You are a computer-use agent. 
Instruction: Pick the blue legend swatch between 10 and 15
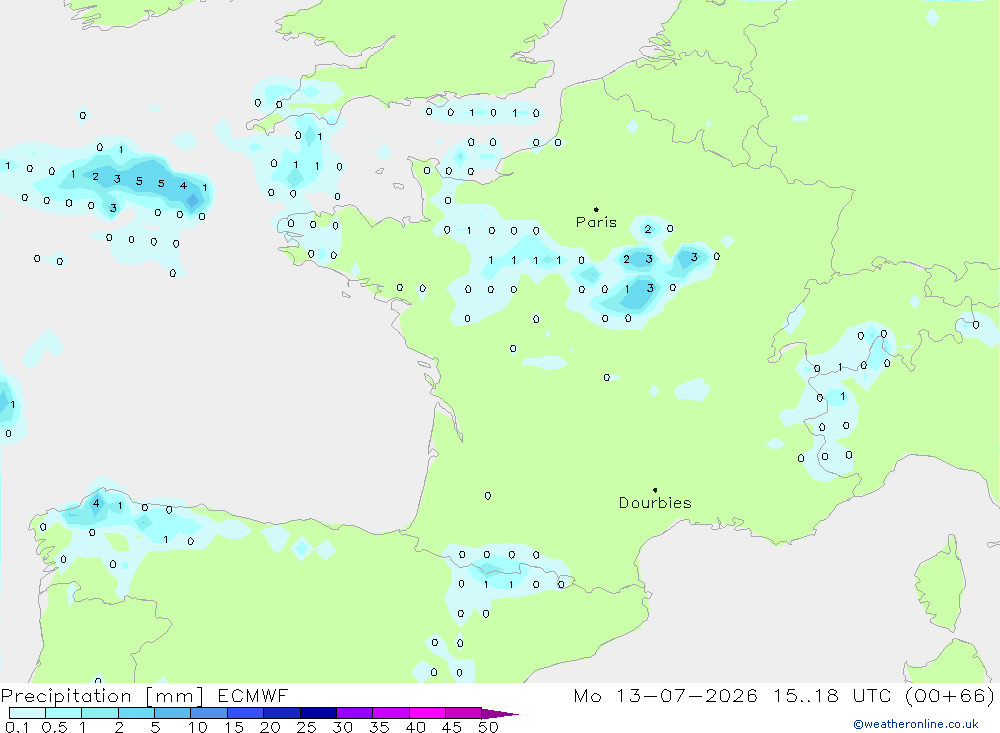pyautogui.click(x=209, y=713)
